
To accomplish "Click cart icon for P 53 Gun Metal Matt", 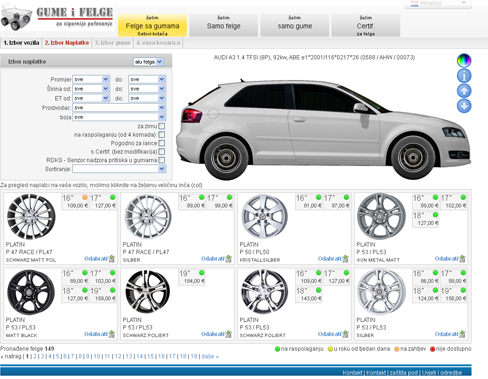I will coord(462,259).
